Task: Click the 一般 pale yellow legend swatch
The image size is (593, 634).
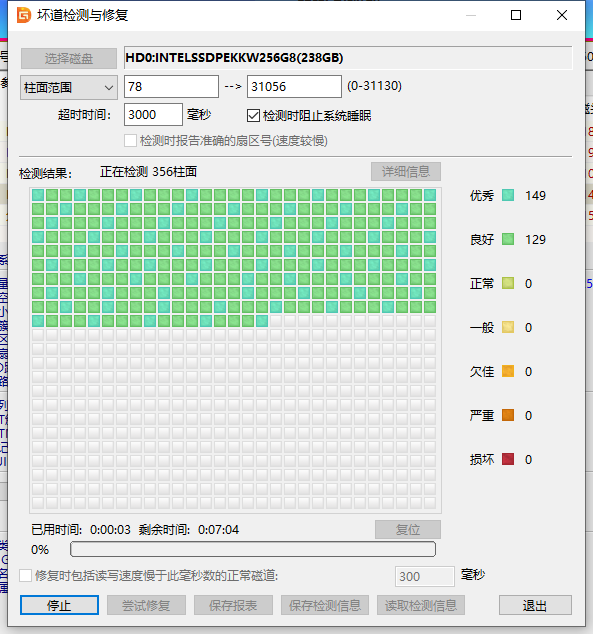Action: 508,327
